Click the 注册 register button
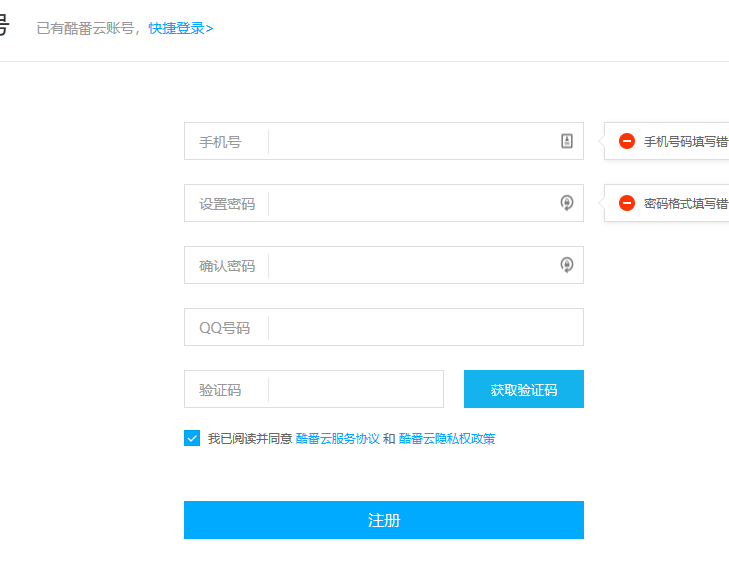The image size is (729, 587). (384, 520)
